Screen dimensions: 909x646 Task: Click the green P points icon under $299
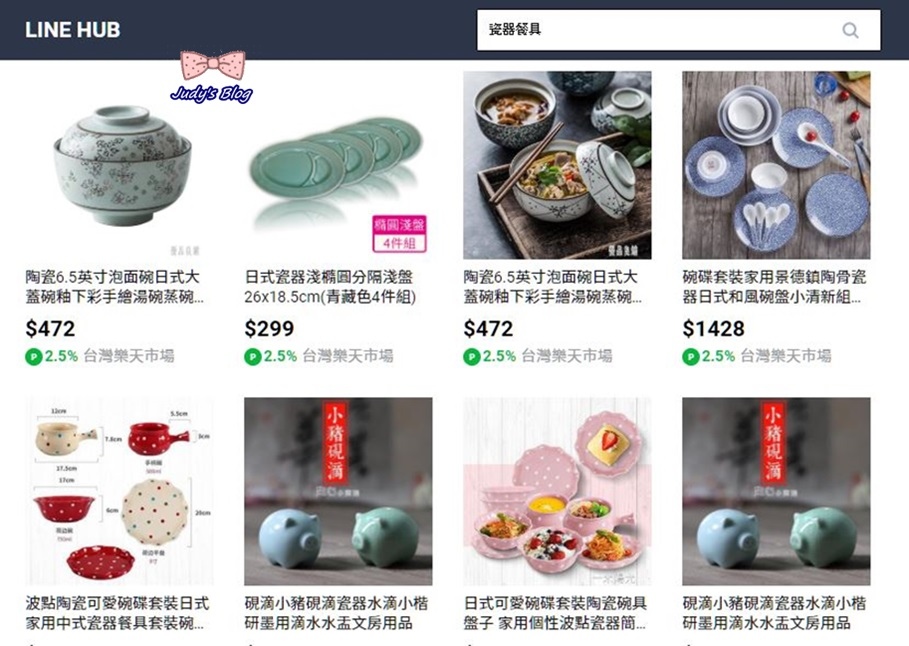(x=252, y=356)
